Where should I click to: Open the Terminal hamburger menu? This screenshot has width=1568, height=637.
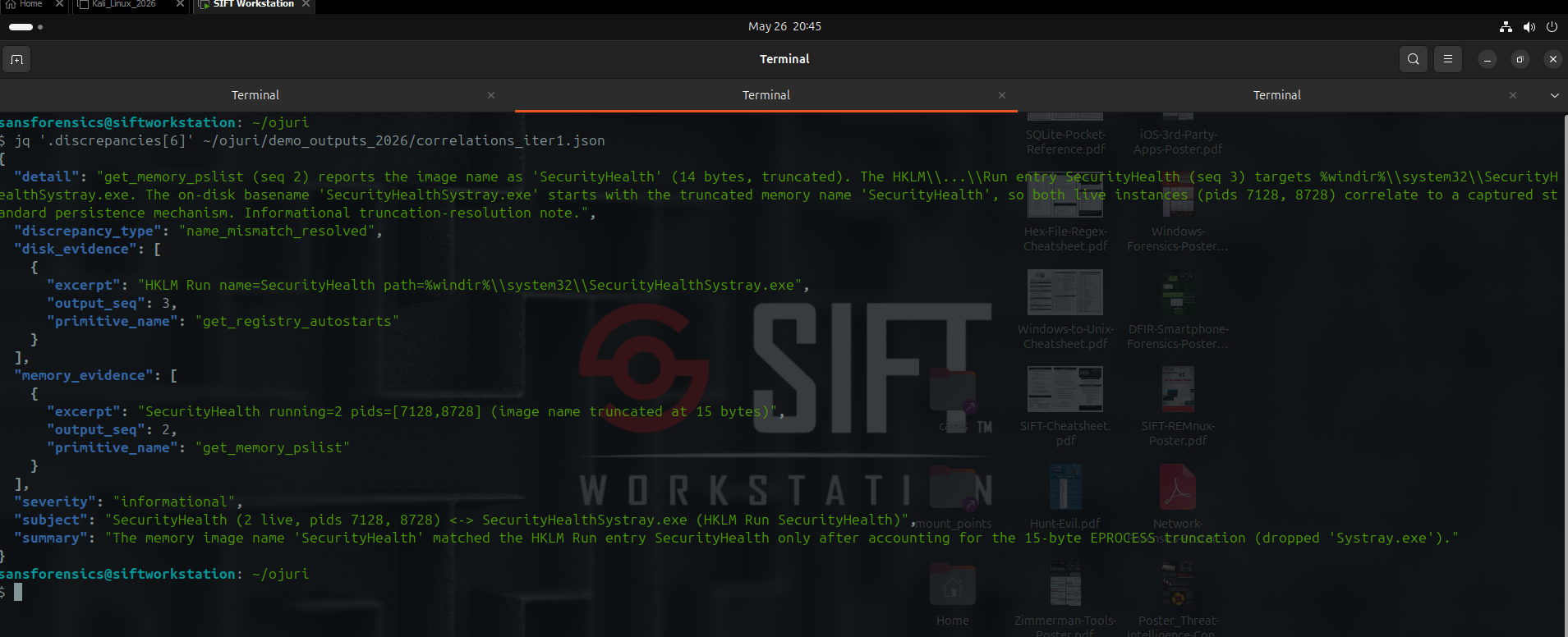(1448, 59)
